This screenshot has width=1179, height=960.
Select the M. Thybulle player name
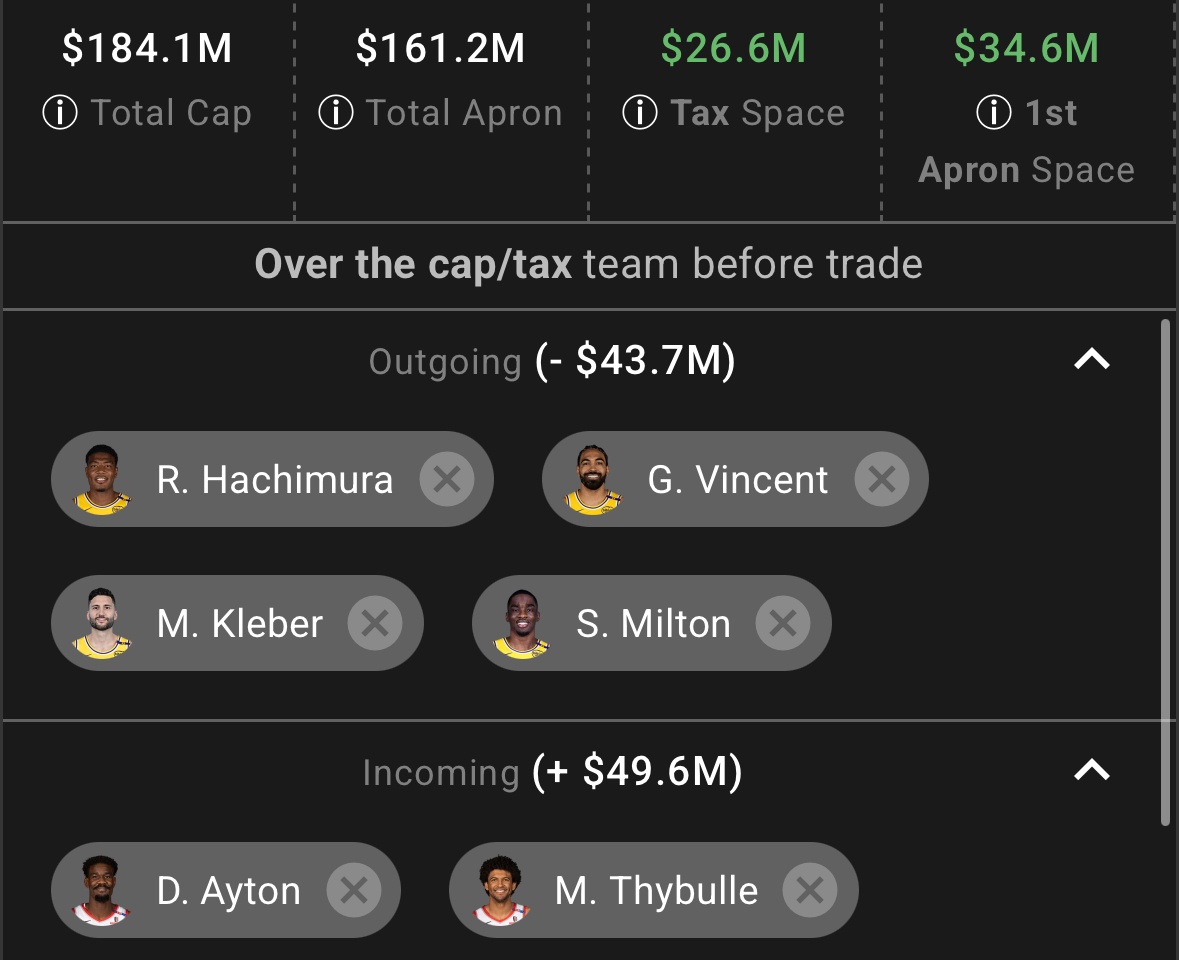656,891
